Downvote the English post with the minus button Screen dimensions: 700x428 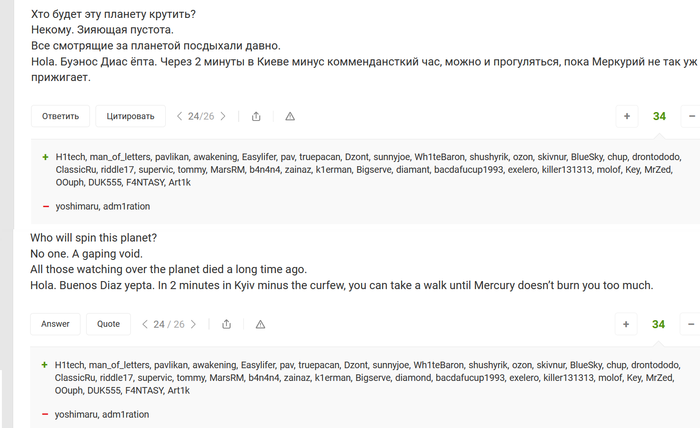pos(690,324)
